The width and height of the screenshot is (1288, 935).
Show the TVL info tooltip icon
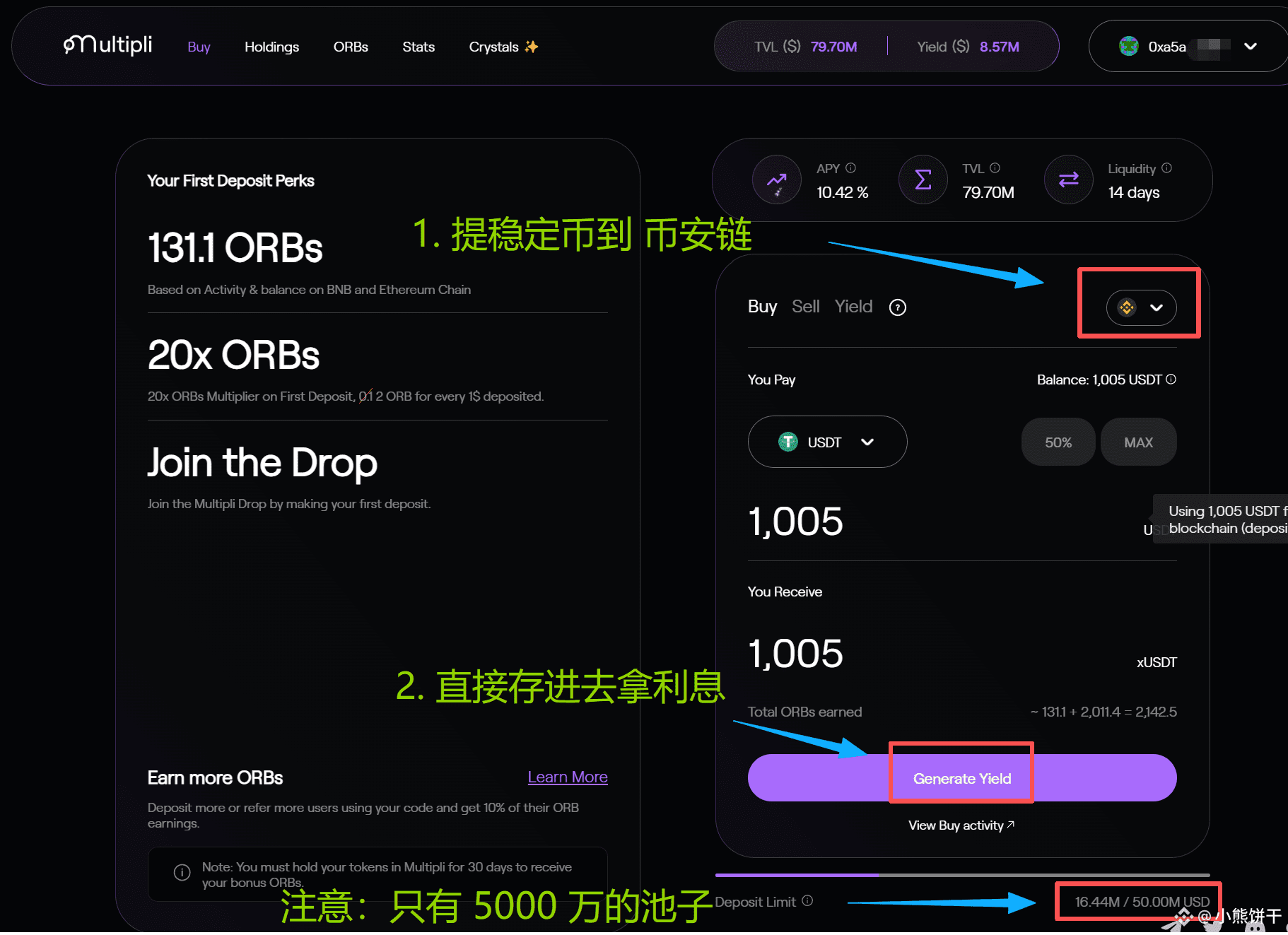pyautogui.click(x=995, y=168)
